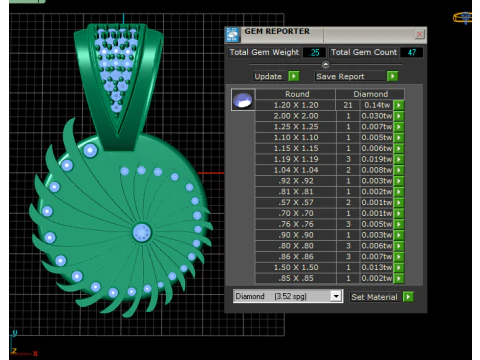Click the green arrow next to Save Report
Image resolution: width=480 pixels, height=360 pixels.
(x=393, y=76)
